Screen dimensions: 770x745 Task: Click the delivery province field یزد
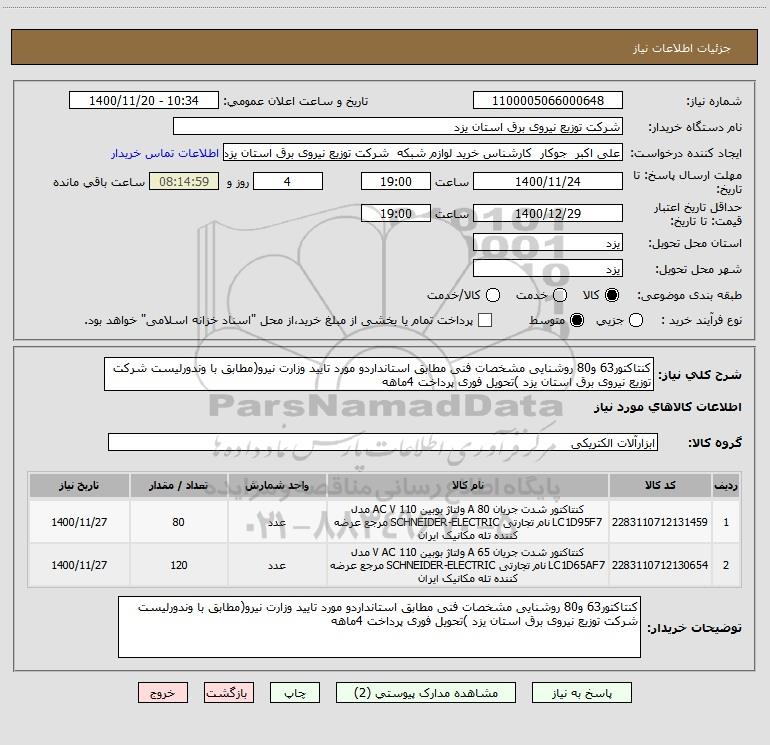point(548,243)
